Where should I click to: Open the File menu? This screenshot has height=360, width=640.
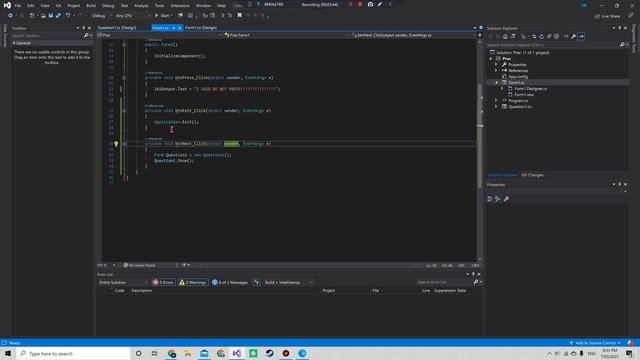coord(18,6)
